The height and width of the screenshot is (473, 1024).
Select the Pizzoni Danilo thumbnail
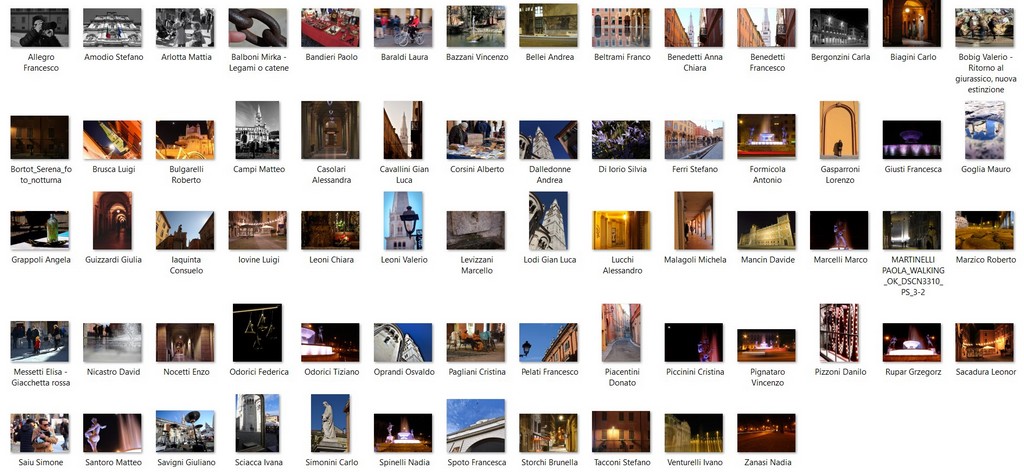[x=839, y=333]
